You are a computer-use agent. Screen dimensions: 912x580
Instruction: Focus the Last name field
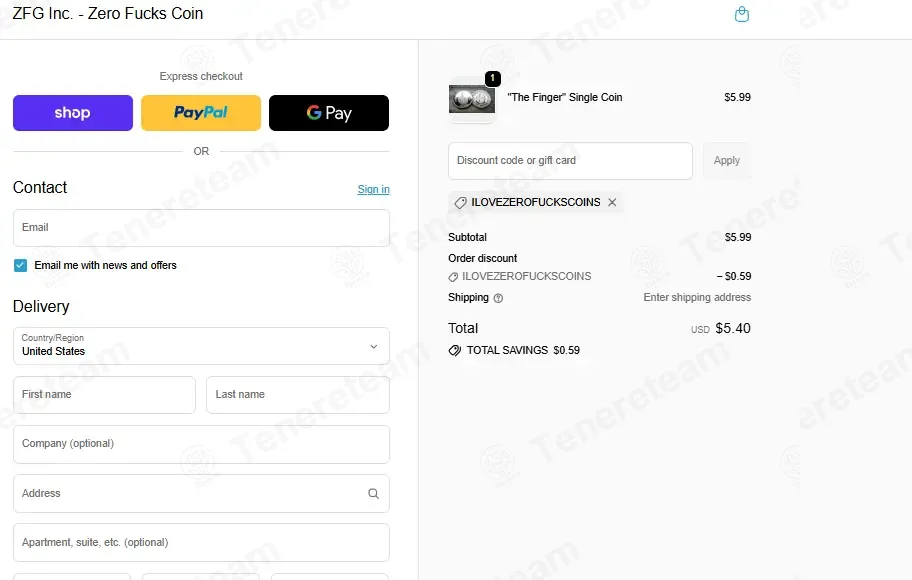[x=298, y=395]
